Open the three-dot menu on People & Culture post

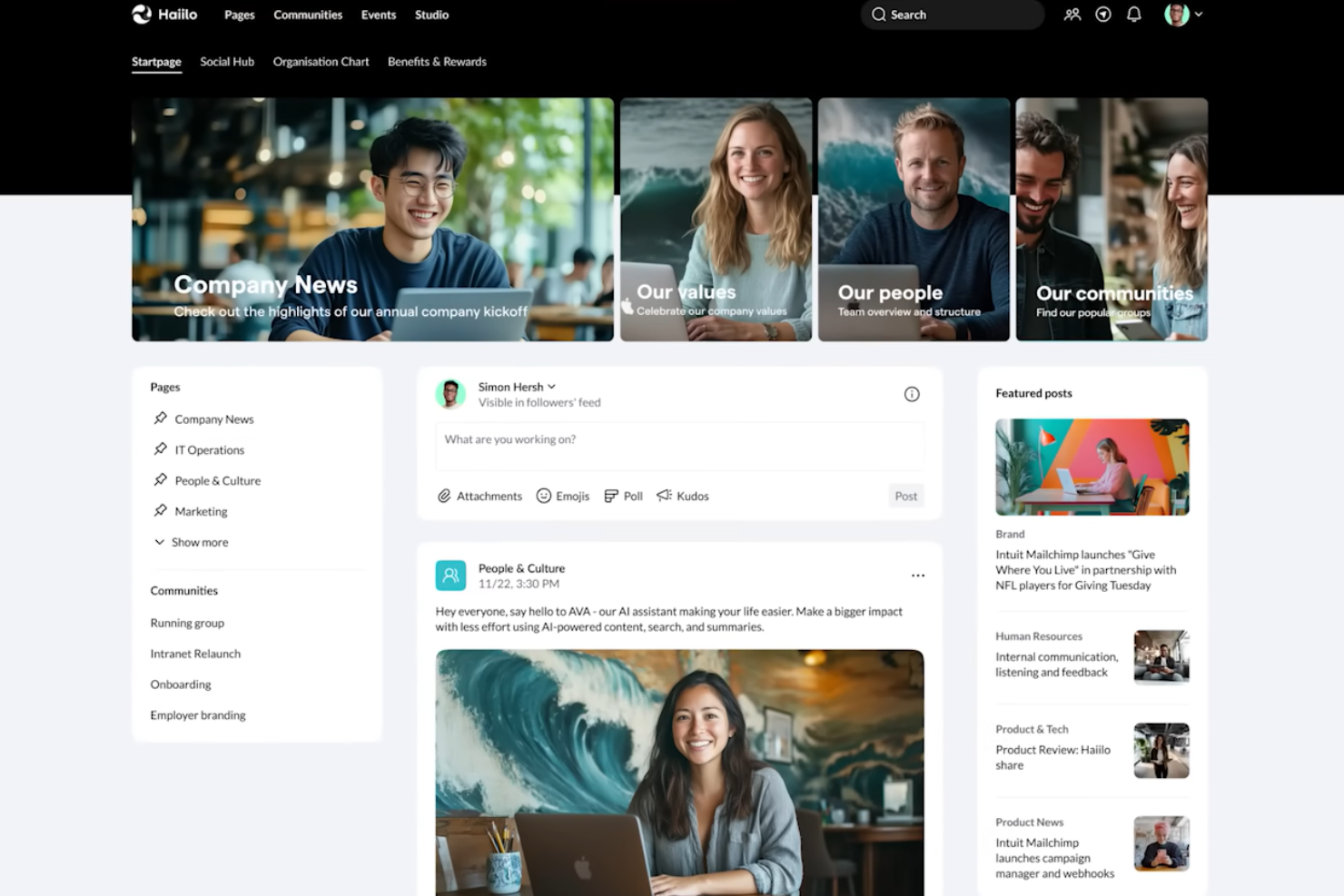coord(918,576)
